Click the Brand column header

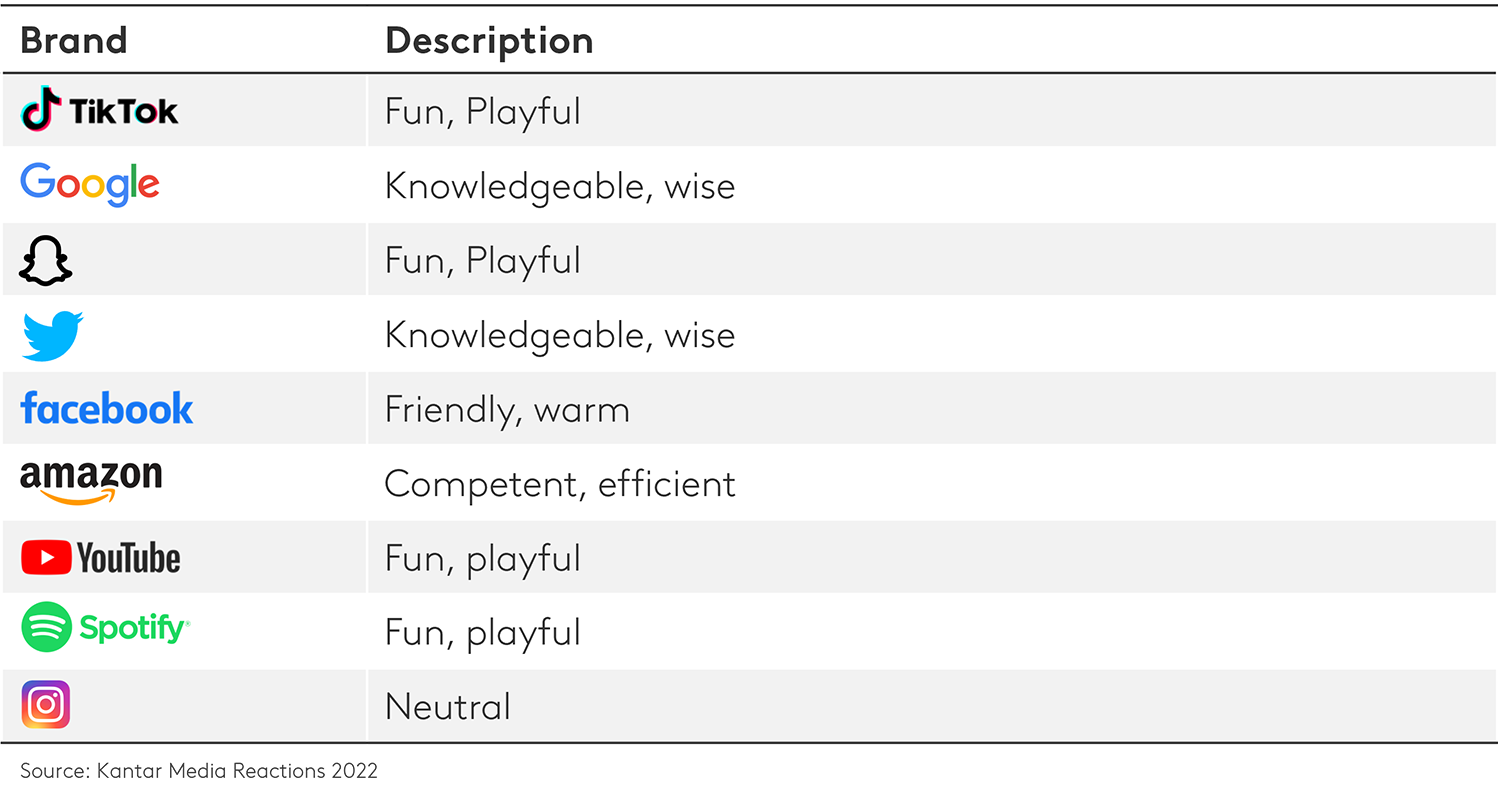point(74,41)
